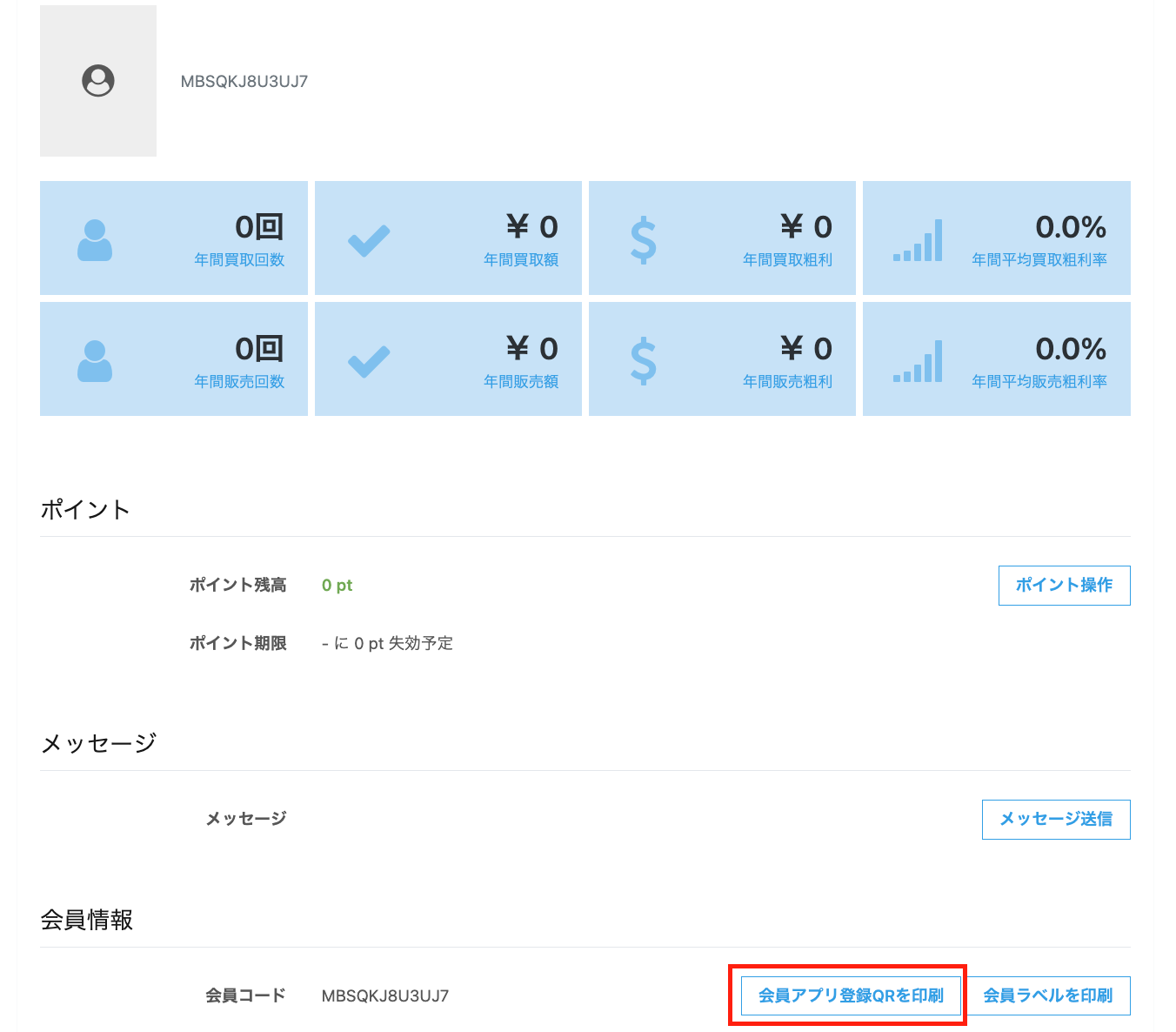Click the 年間販売回数 label
Image resolution: width=1176 pixels, height=1032 pixels.
pos(239,381)
